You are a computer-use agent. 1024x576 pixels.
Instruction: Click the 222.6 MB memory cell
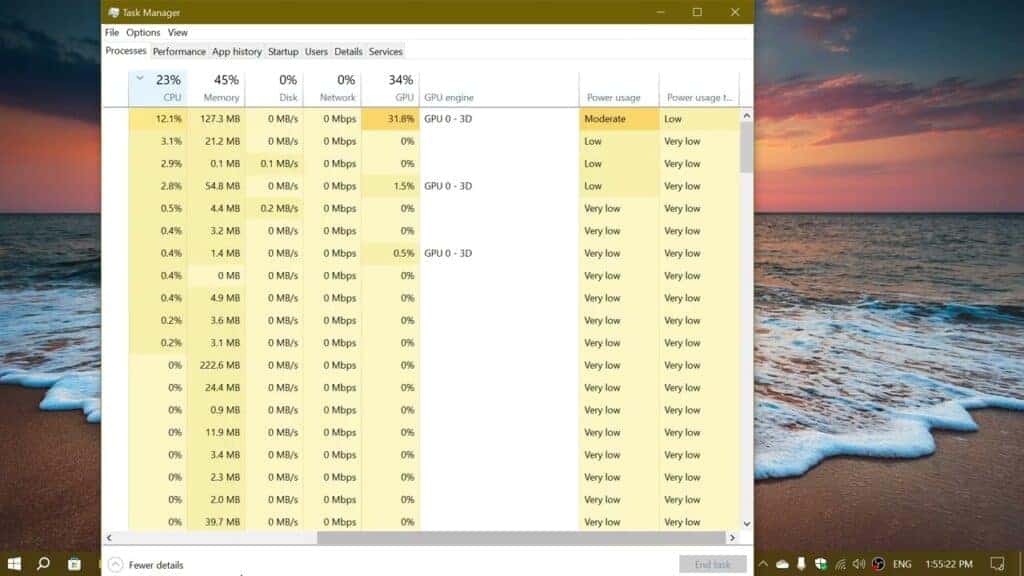216,365
